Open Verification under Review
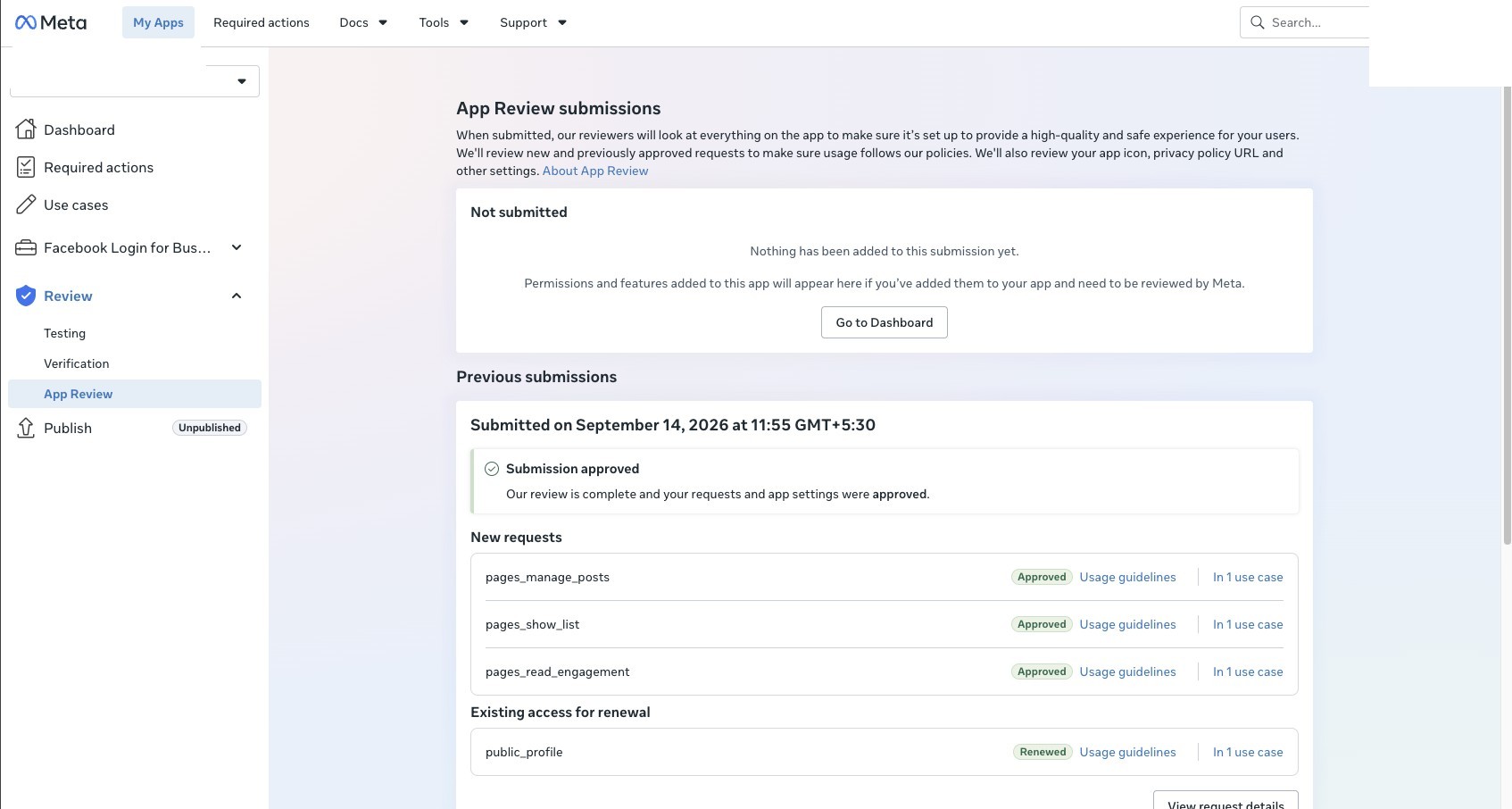The width and height of the screenshot is (1512, 809). 76,363
